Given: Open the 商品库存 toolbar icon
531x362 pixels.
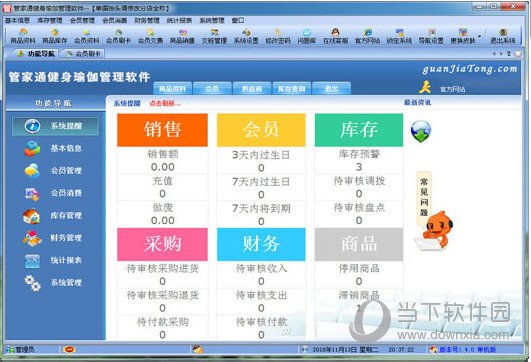Looking at the screenshot, I should pos(55,36).
